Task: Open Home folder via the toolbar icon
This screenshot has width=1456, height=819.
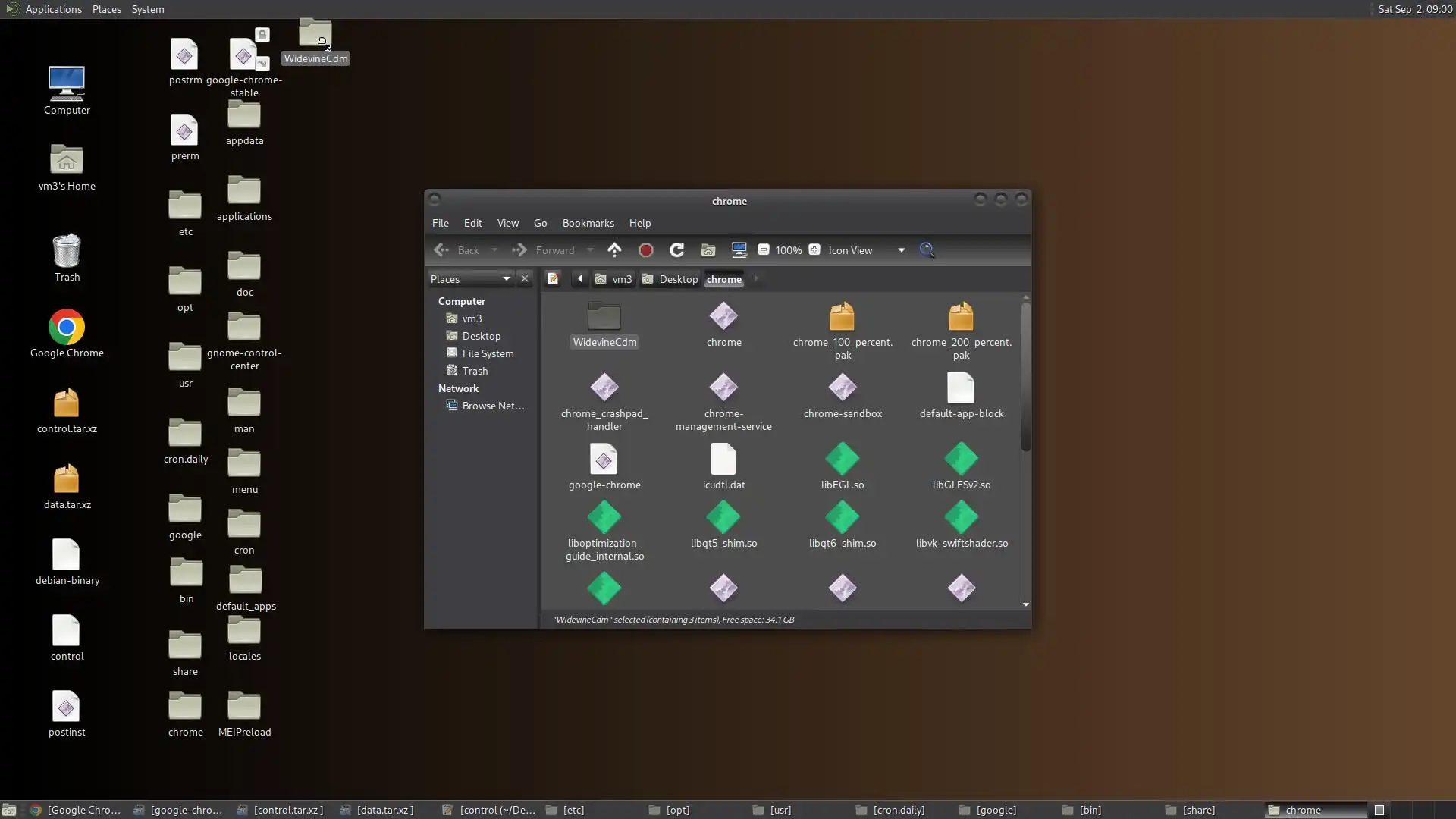Action: pyautogui.click(x=708, y=249)
